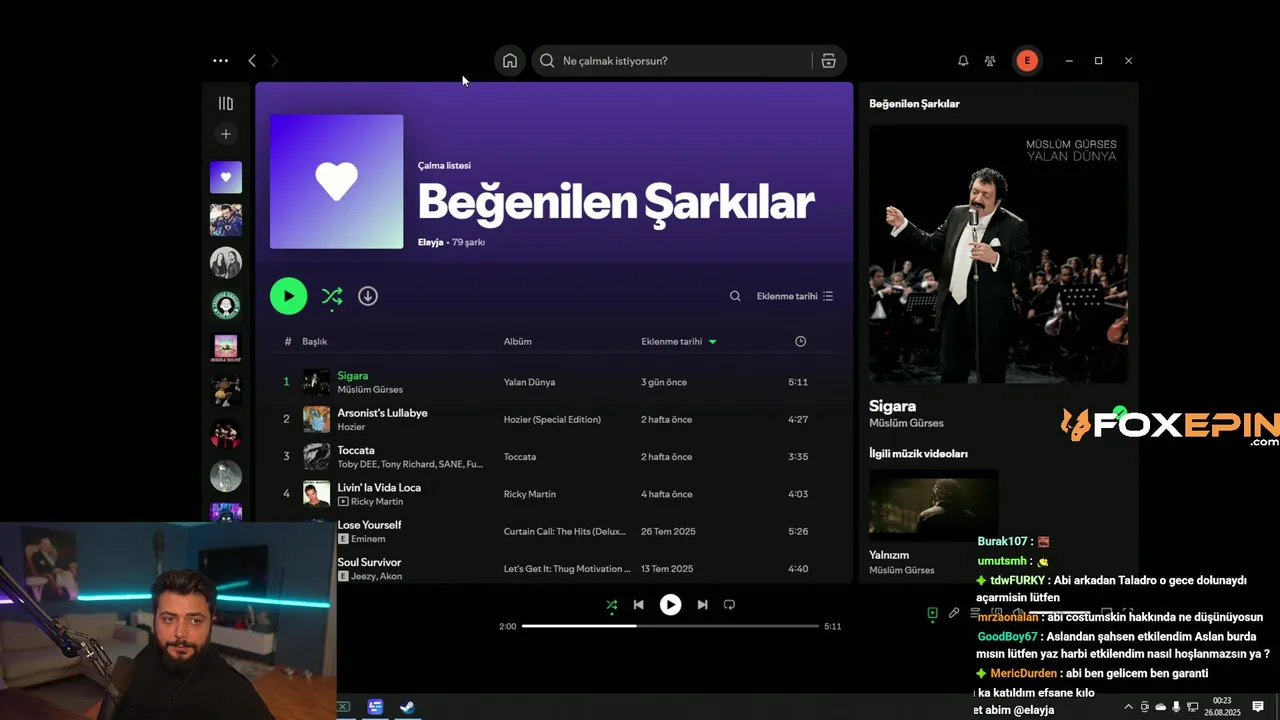Skip to previous track in the player
The image size is (1280, 720).
tap(638, 605)
